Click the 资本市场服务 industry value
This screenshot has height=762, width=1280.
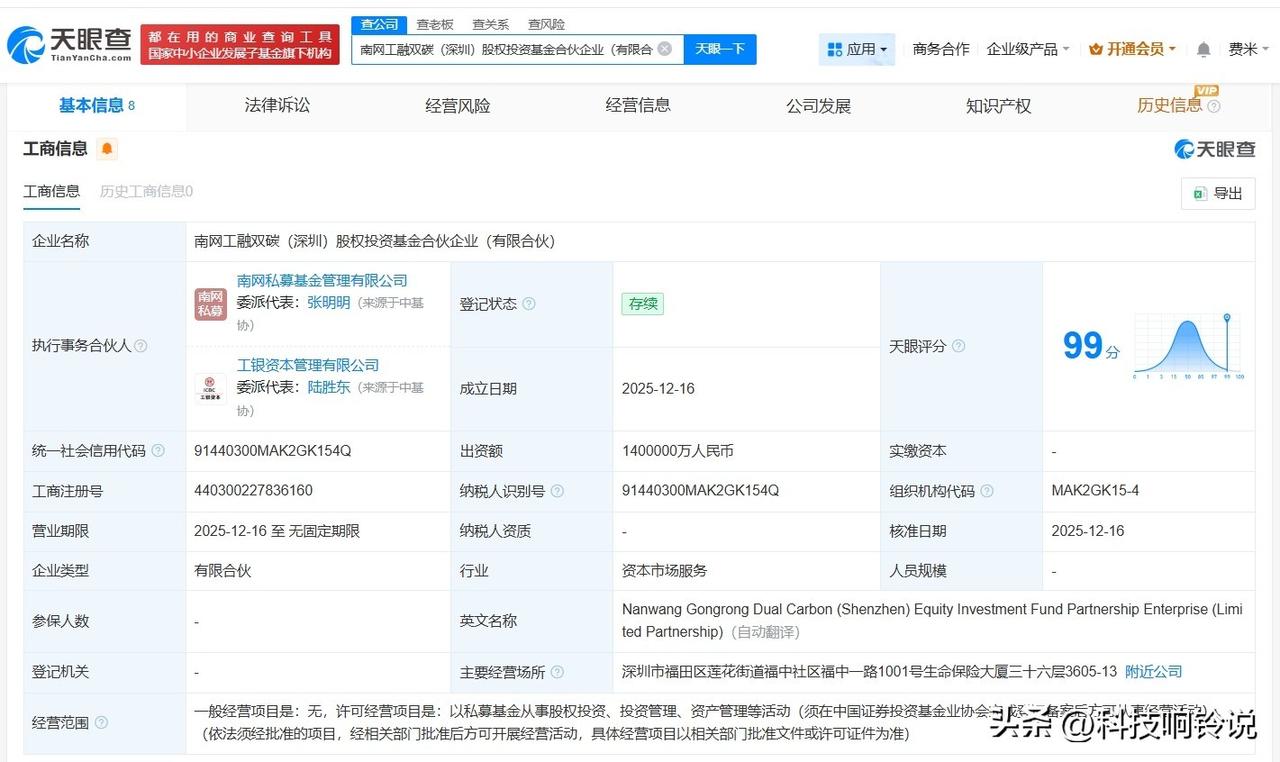pyautogui.click(x=664, y=571)
